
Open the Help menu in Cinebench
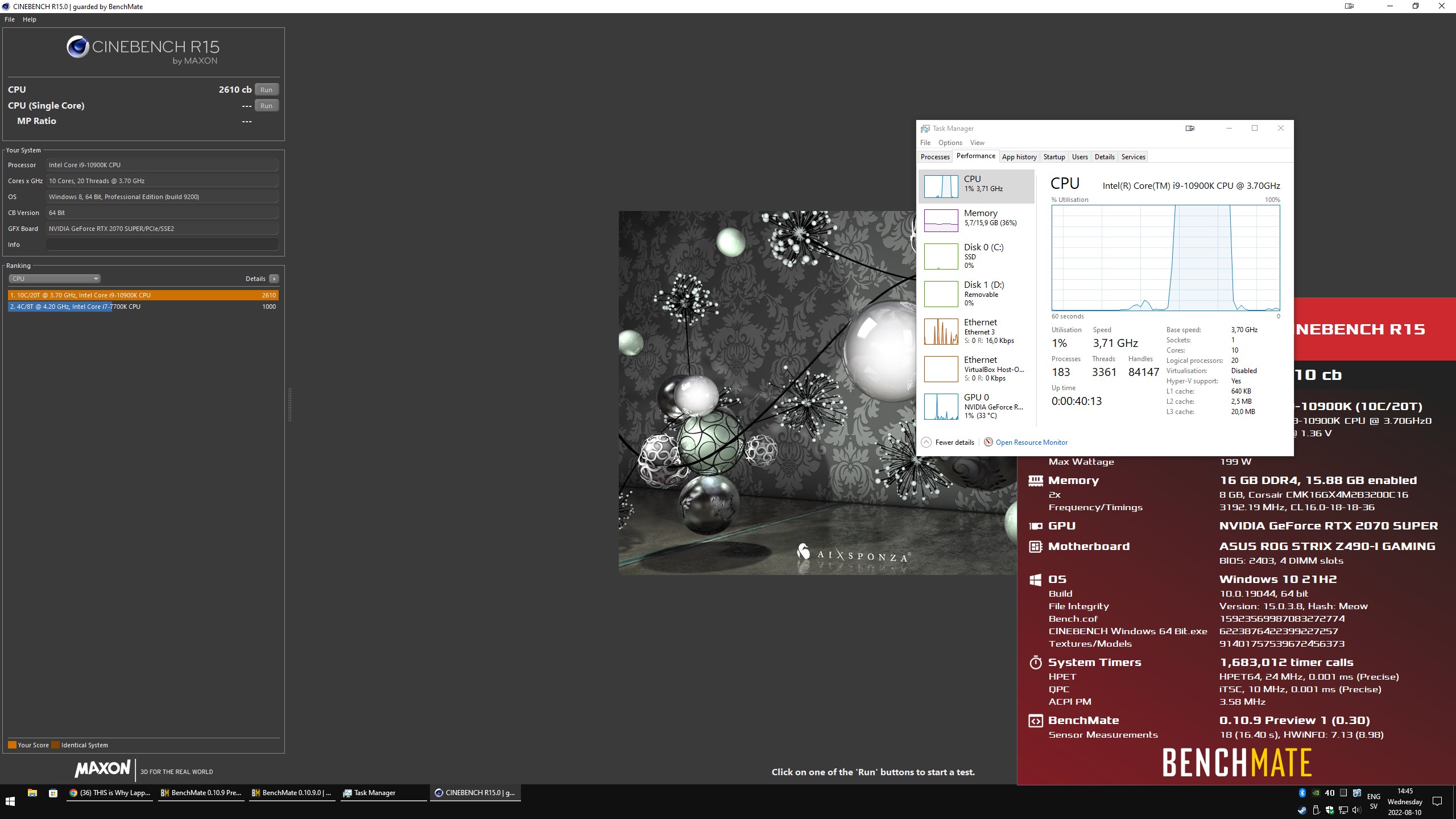tap(30, 19)
